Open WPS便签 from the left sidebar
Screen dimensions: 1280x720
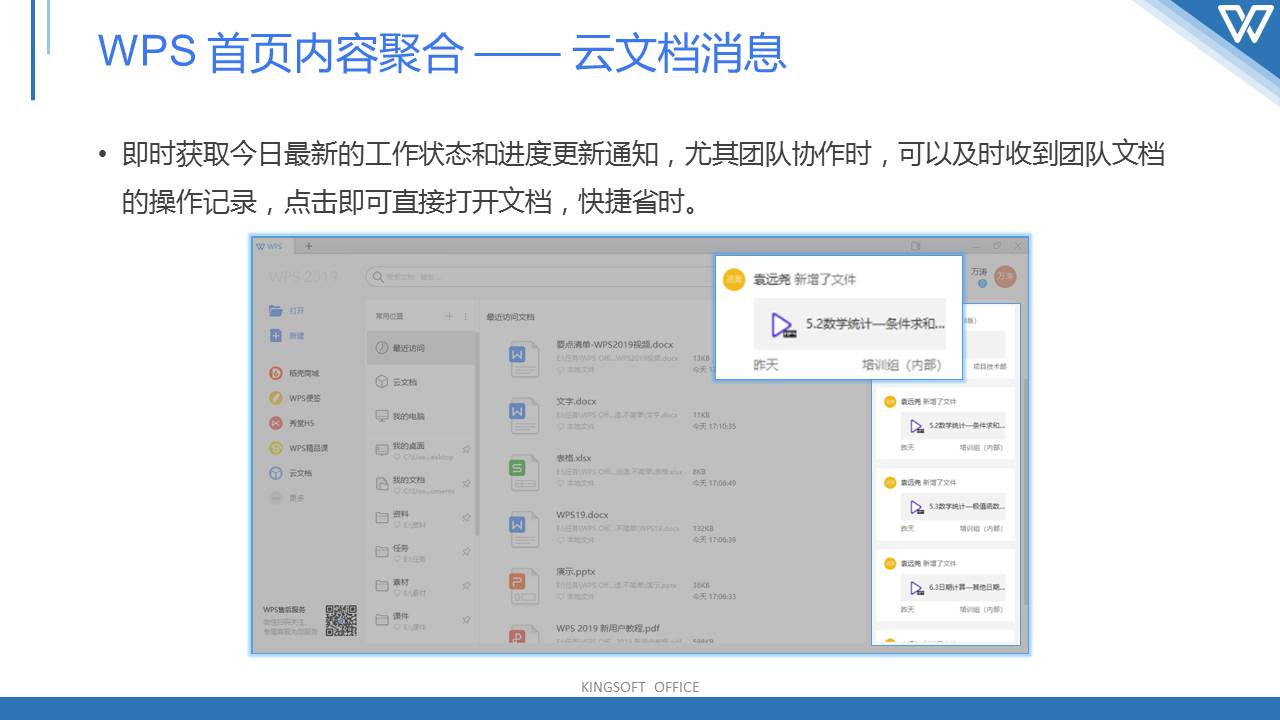[x=295, y=398]
